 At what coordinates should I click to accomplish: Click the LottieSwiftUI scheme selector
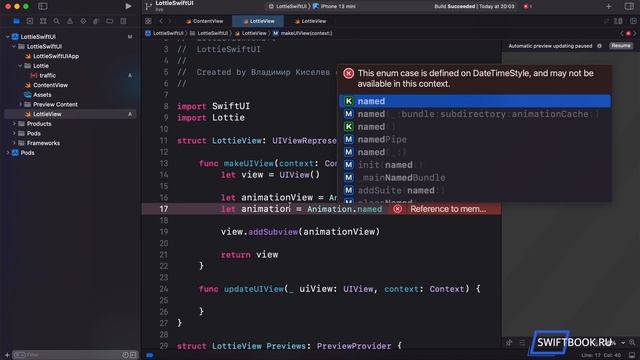point(288,6)
